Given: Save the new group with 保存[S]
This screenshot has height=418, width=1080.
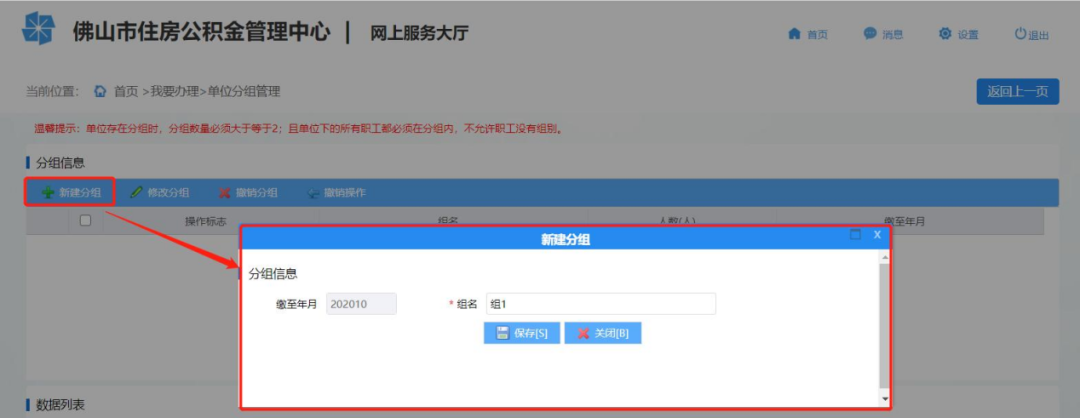Looking at the screenshot, I should 521,333.
